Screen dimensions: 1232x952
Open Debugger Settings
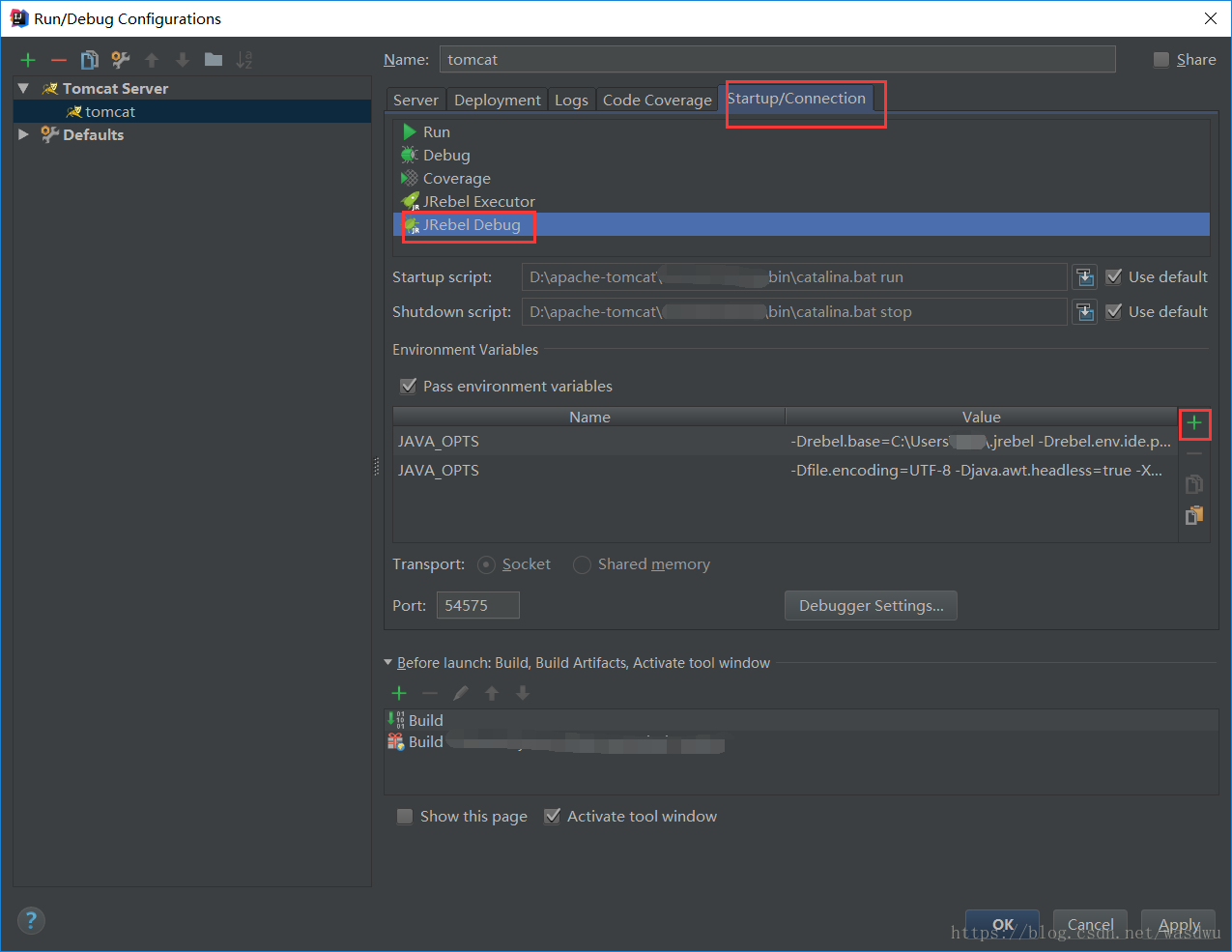tap(871, 606)
